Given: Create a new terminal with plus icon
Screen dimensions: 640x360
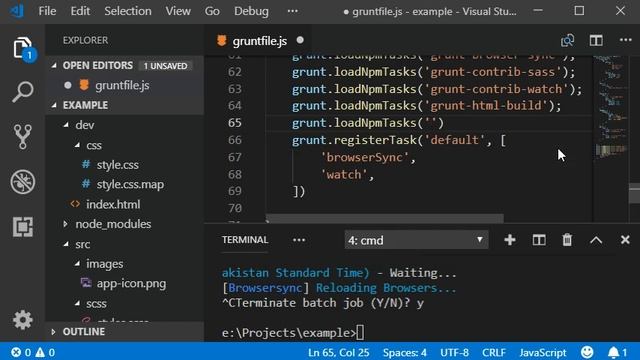Looking at the screenshot, I should (x=510, y=240).
